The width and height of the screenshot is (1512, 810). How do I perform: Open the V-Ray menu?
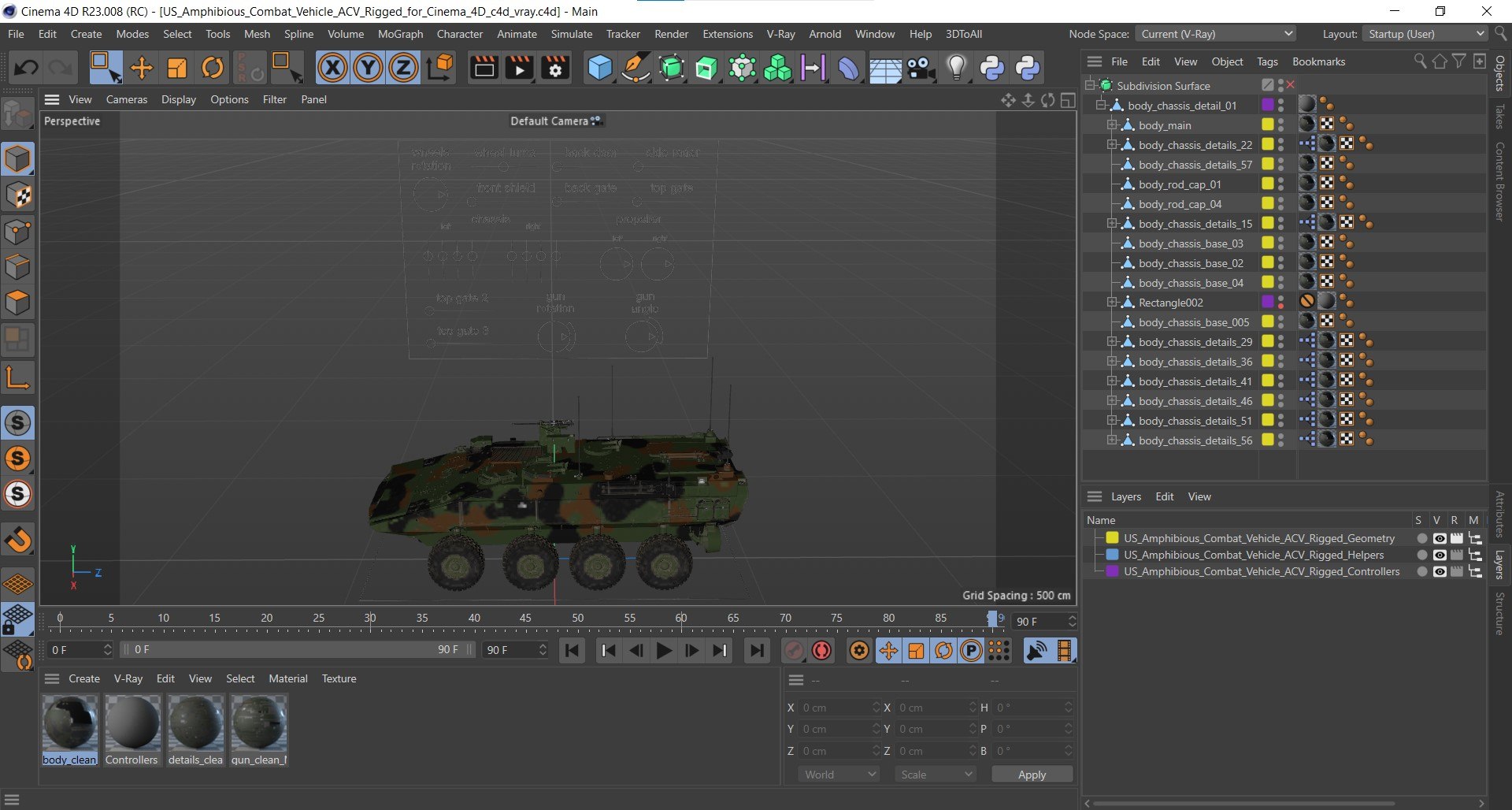(780, 34)
